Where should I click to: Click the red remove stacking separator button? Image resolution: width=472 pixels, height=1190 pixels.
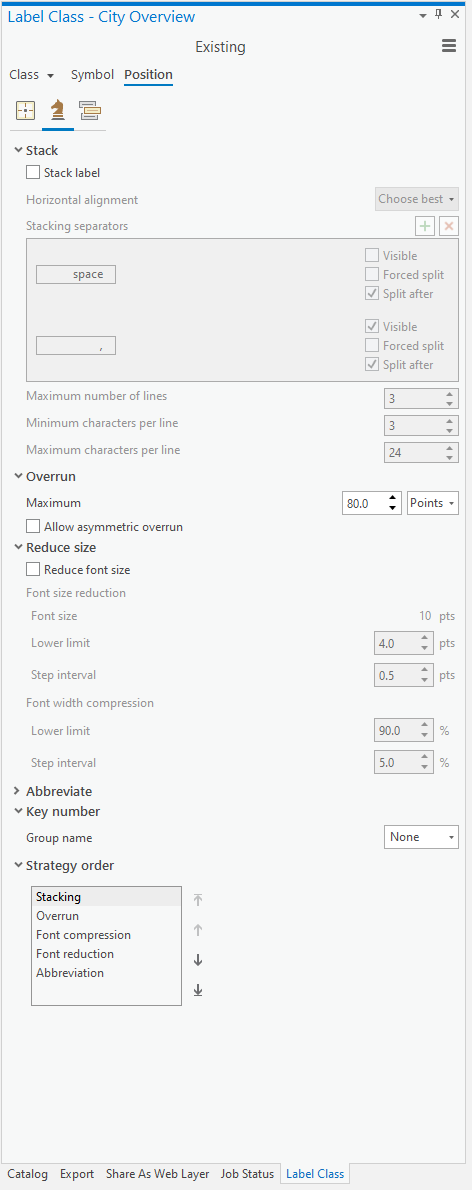pos(448,225)
